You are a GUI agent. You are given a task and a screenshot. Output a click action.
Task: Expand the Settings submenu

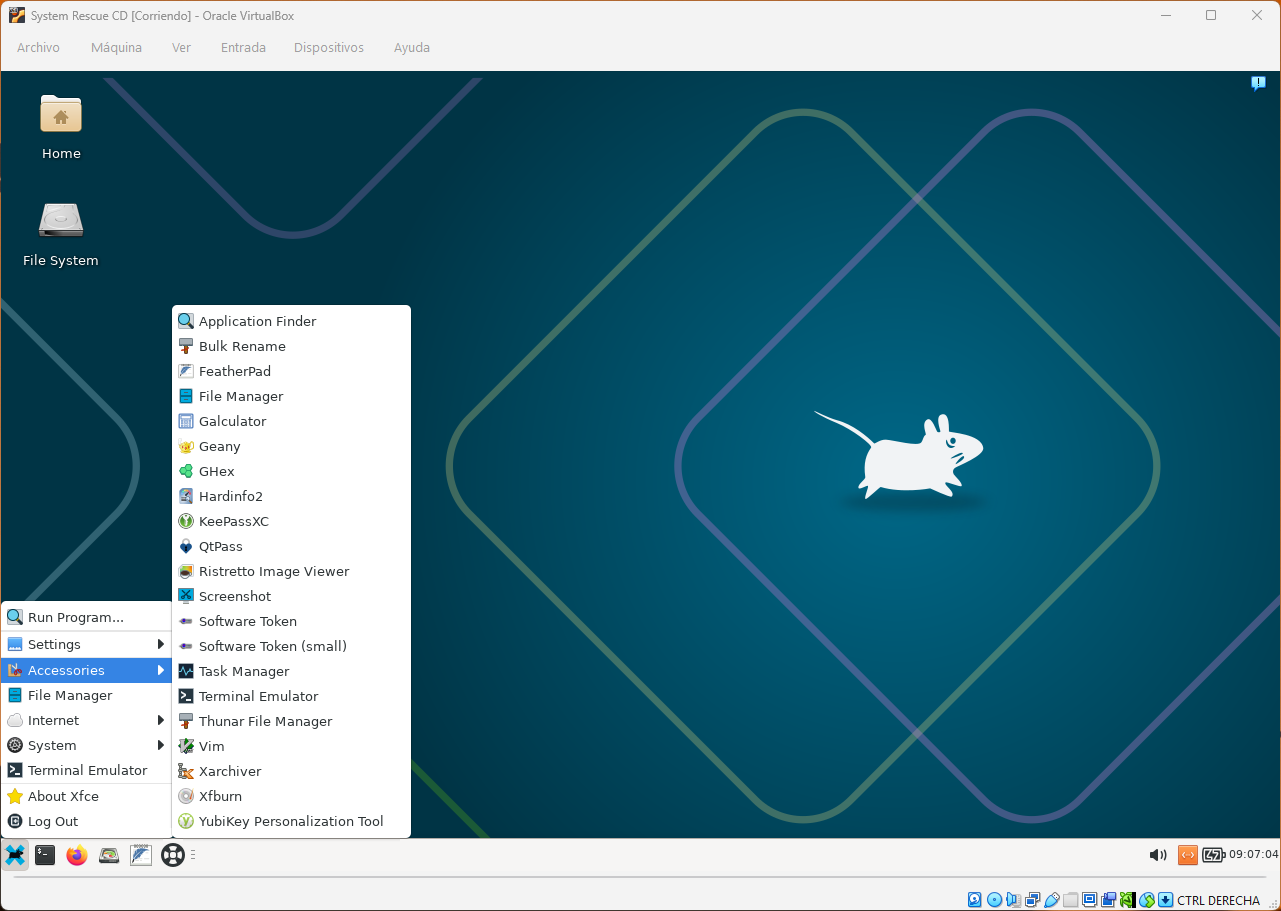(86, 645)
